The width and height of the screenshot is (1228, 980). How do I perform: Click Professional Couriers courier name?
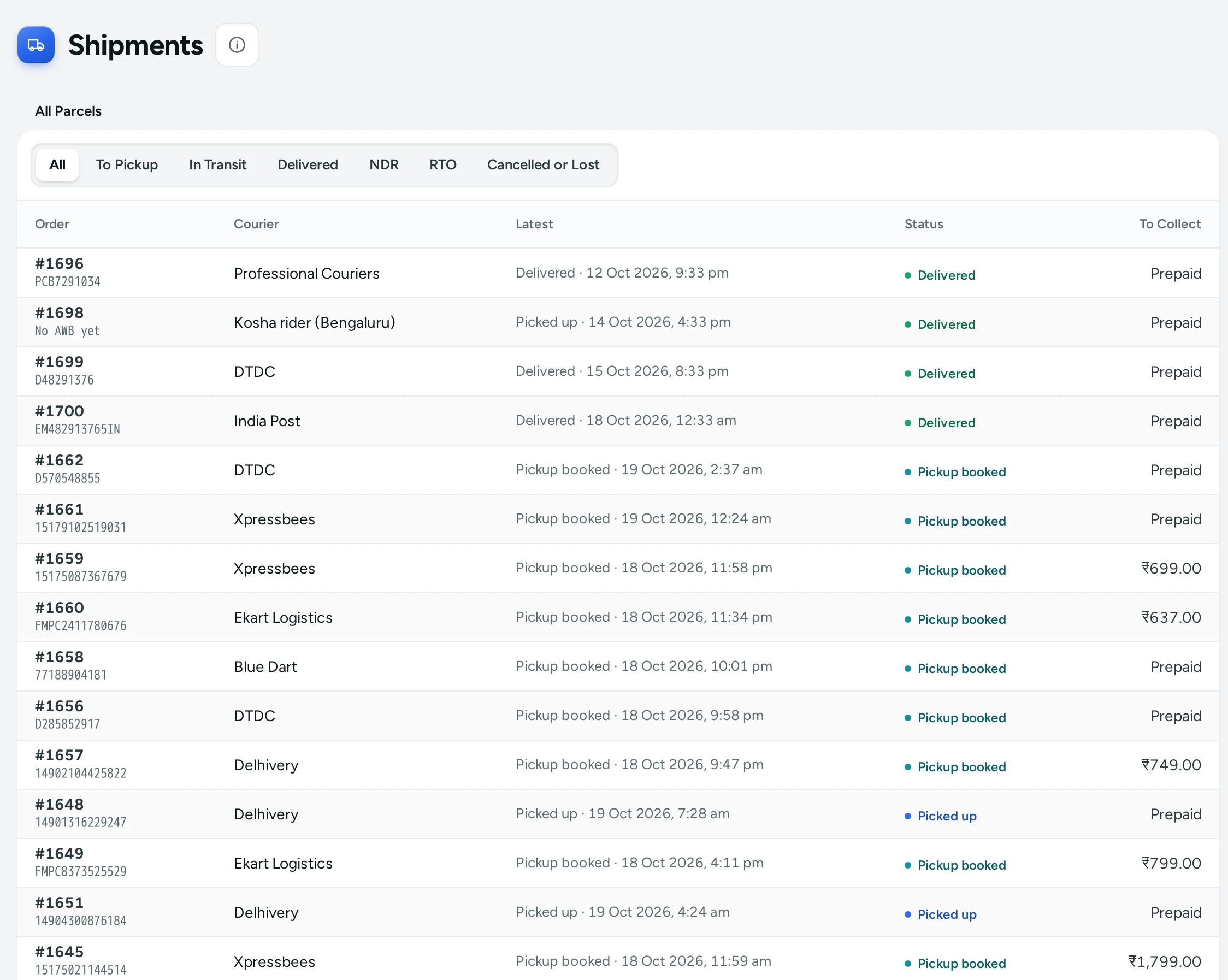point(306,273)
